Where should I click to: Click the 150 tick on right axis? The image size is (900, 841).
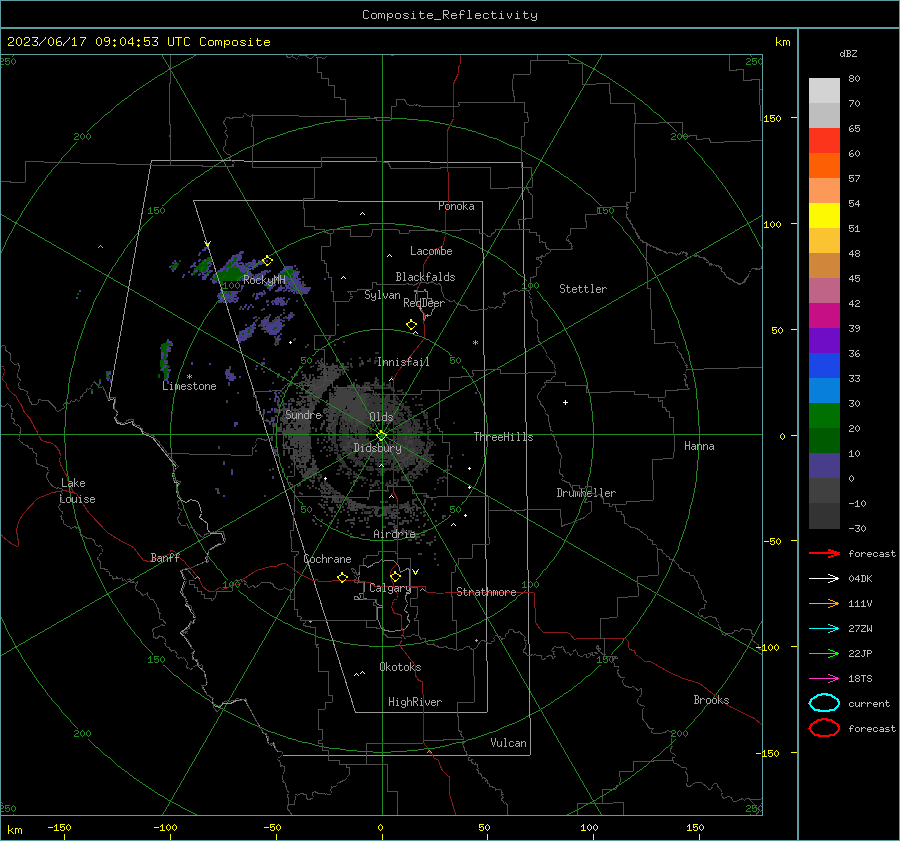tap(773, 118)
